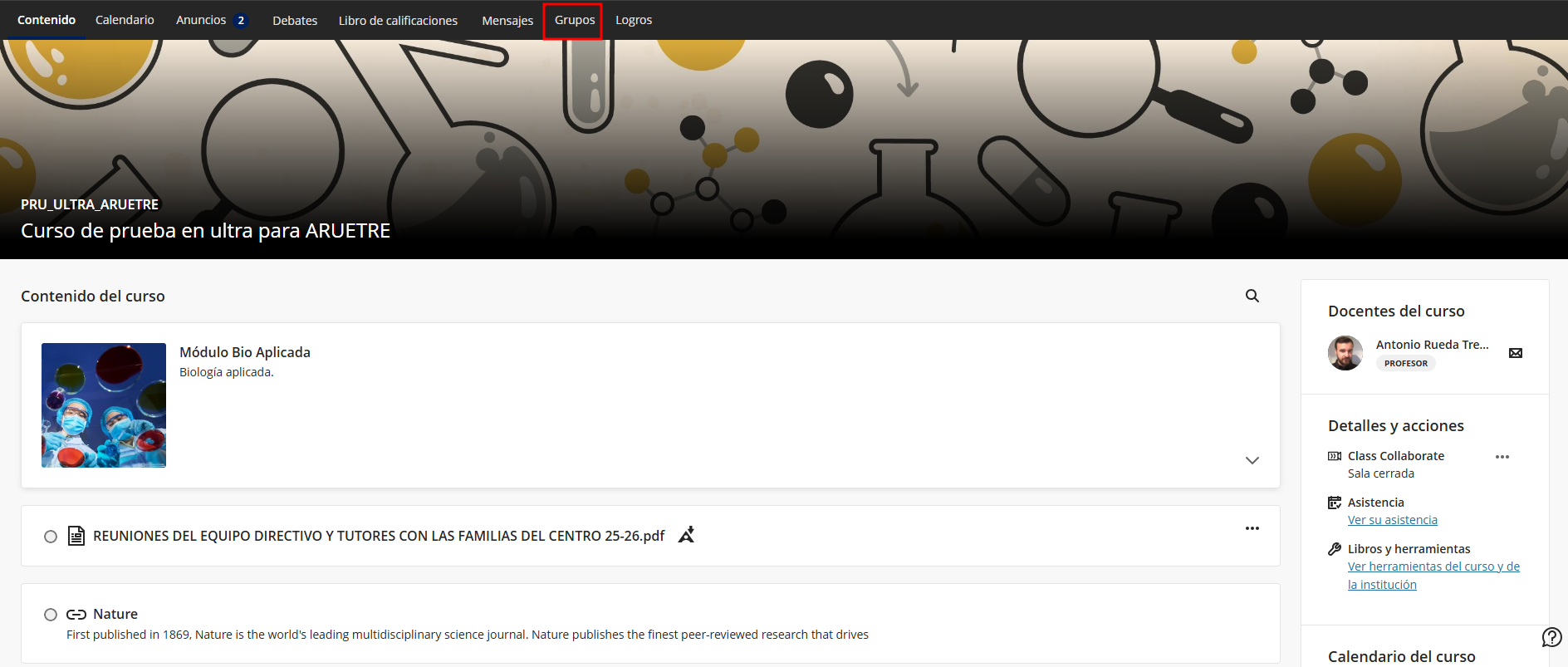1568x667 pixels.
Task: Go to the Anuncios tab
Action: tap(201, 20)
